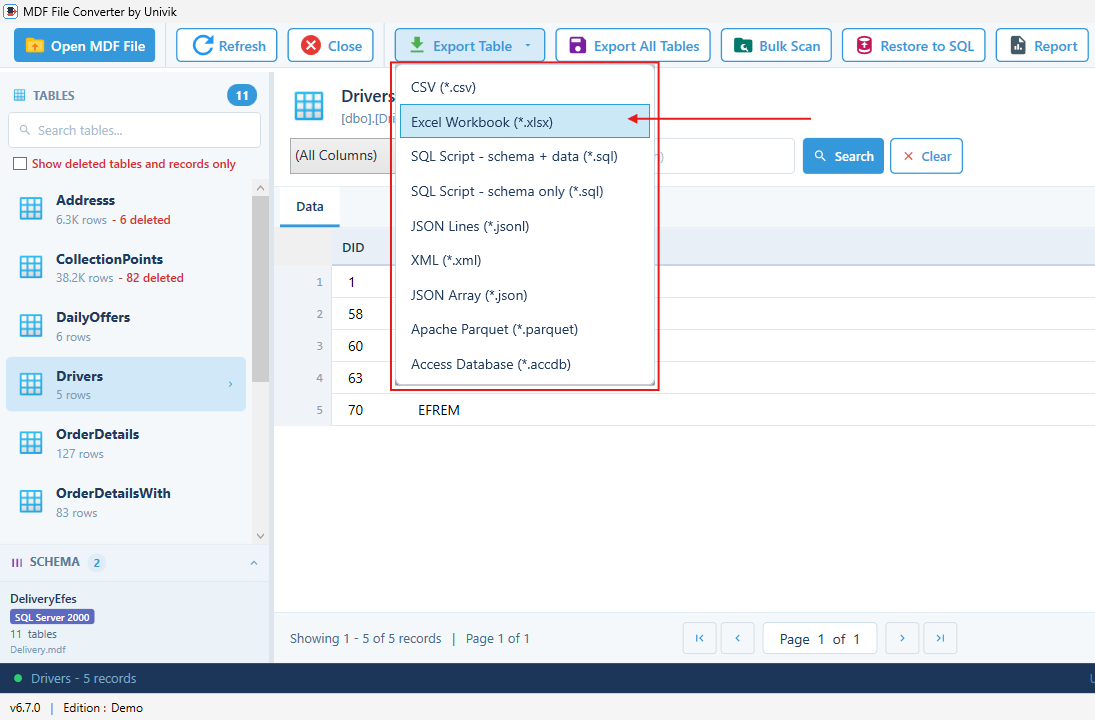
Task: Click the CollectionPoints table grid icon
Action: coord(31,267)
